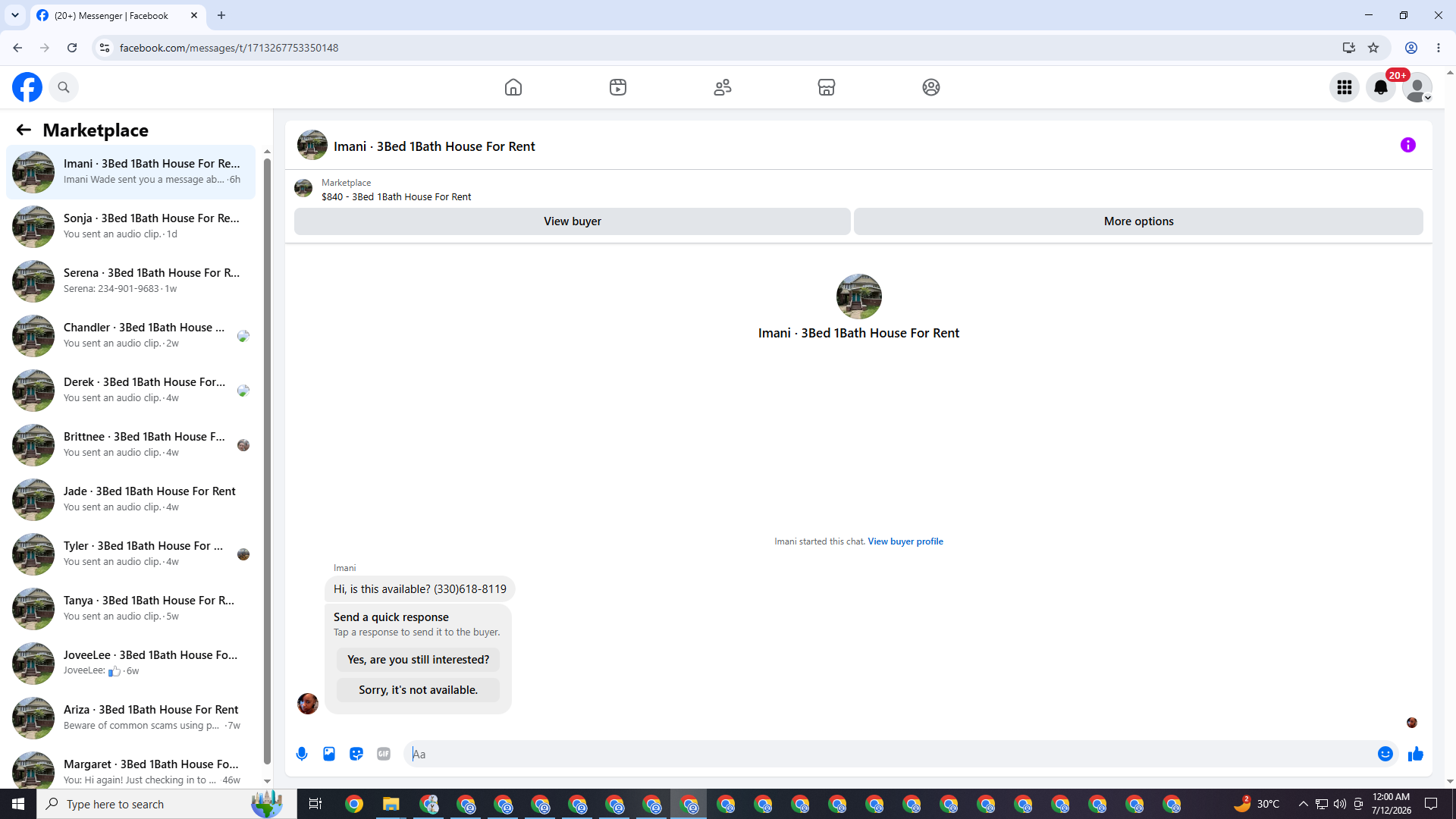Send quick reply 'Yes, are you still interested?'

pos(418,660)
